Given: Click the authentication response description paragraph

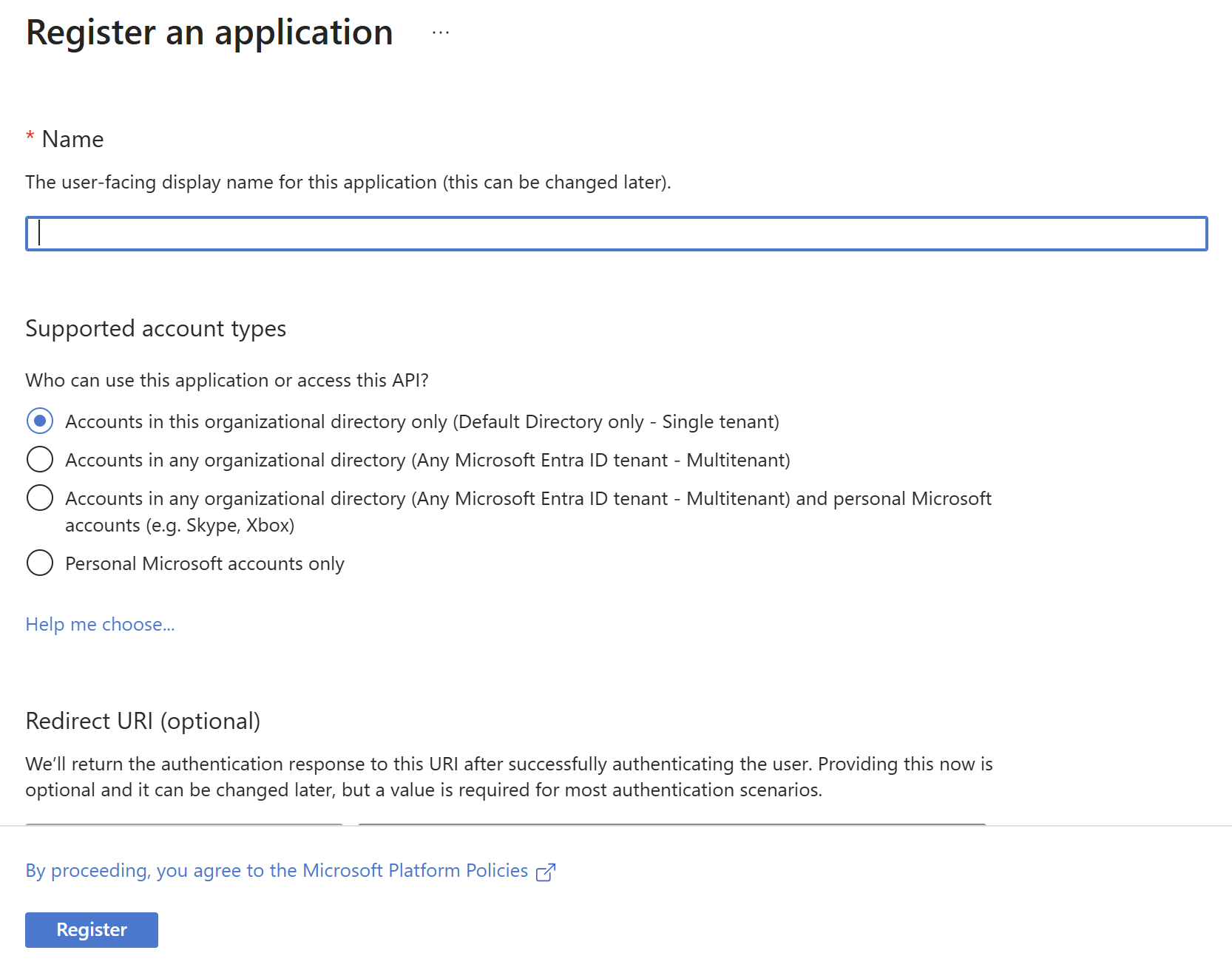Looking at the screenshot, I should (510, 777).
